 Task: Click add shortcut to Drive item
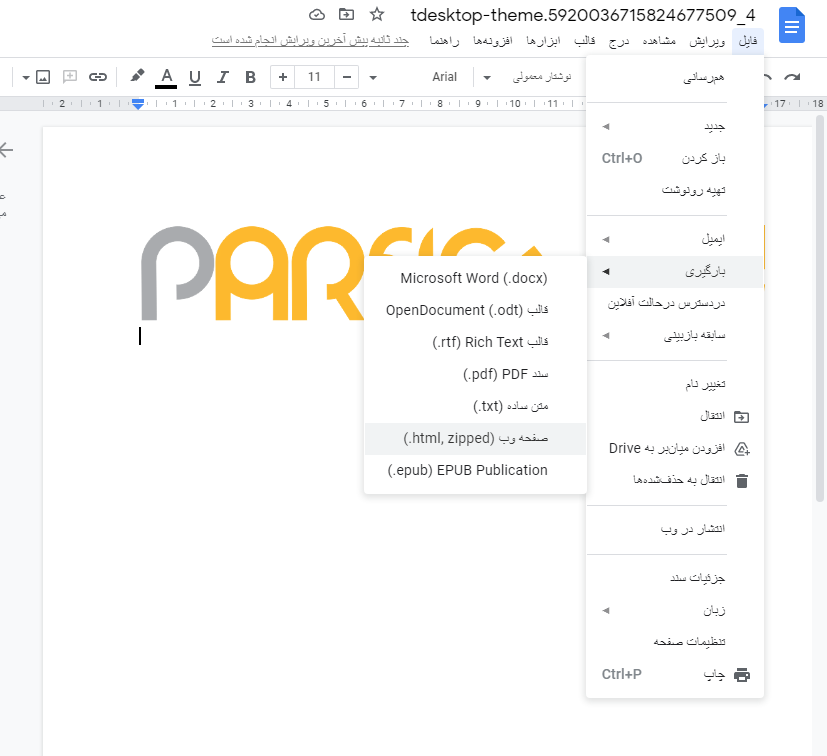[x=675, y=448]
